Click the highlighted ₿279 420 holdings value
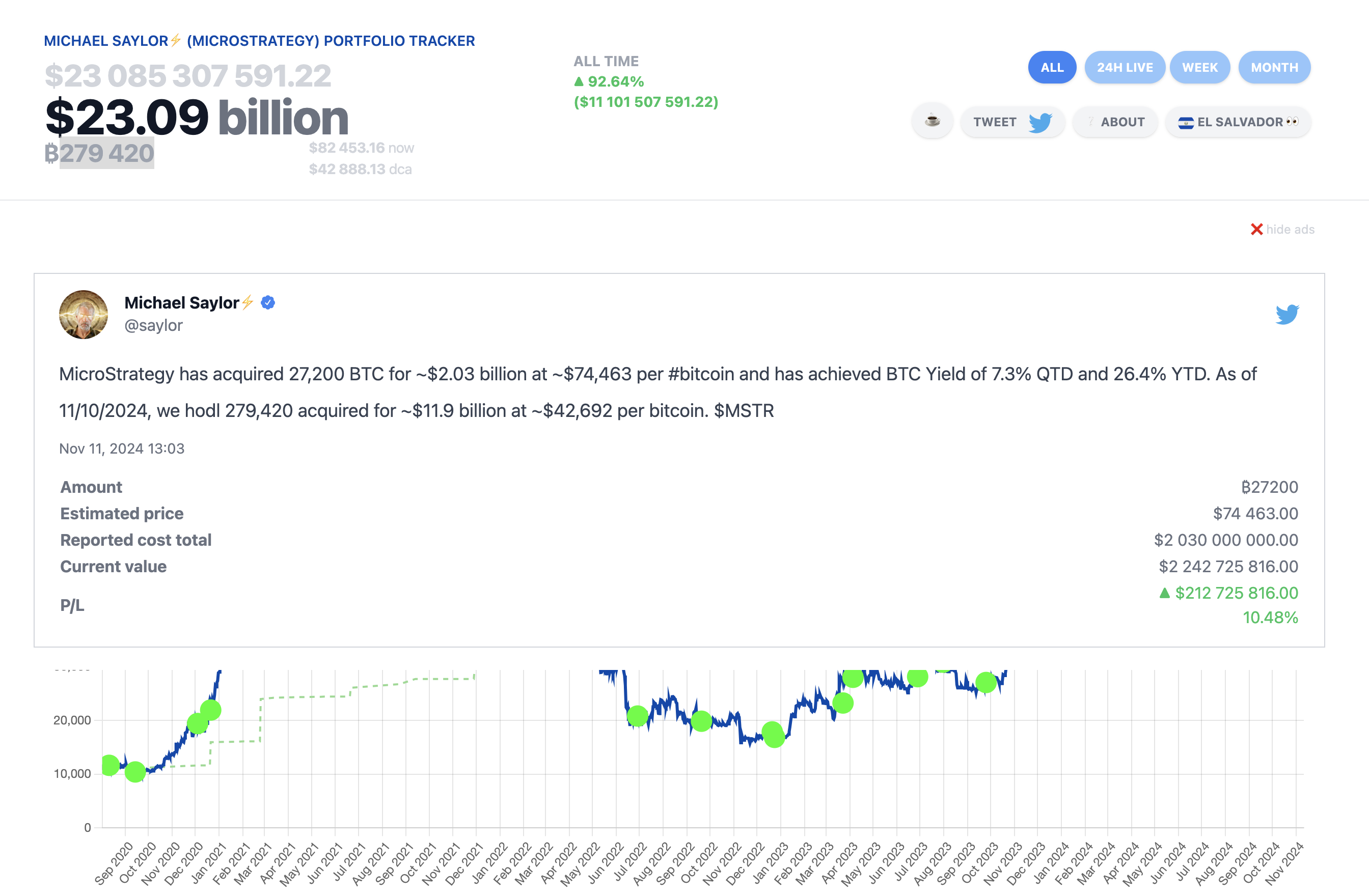1369x896 pixels. tap(99, 153)
